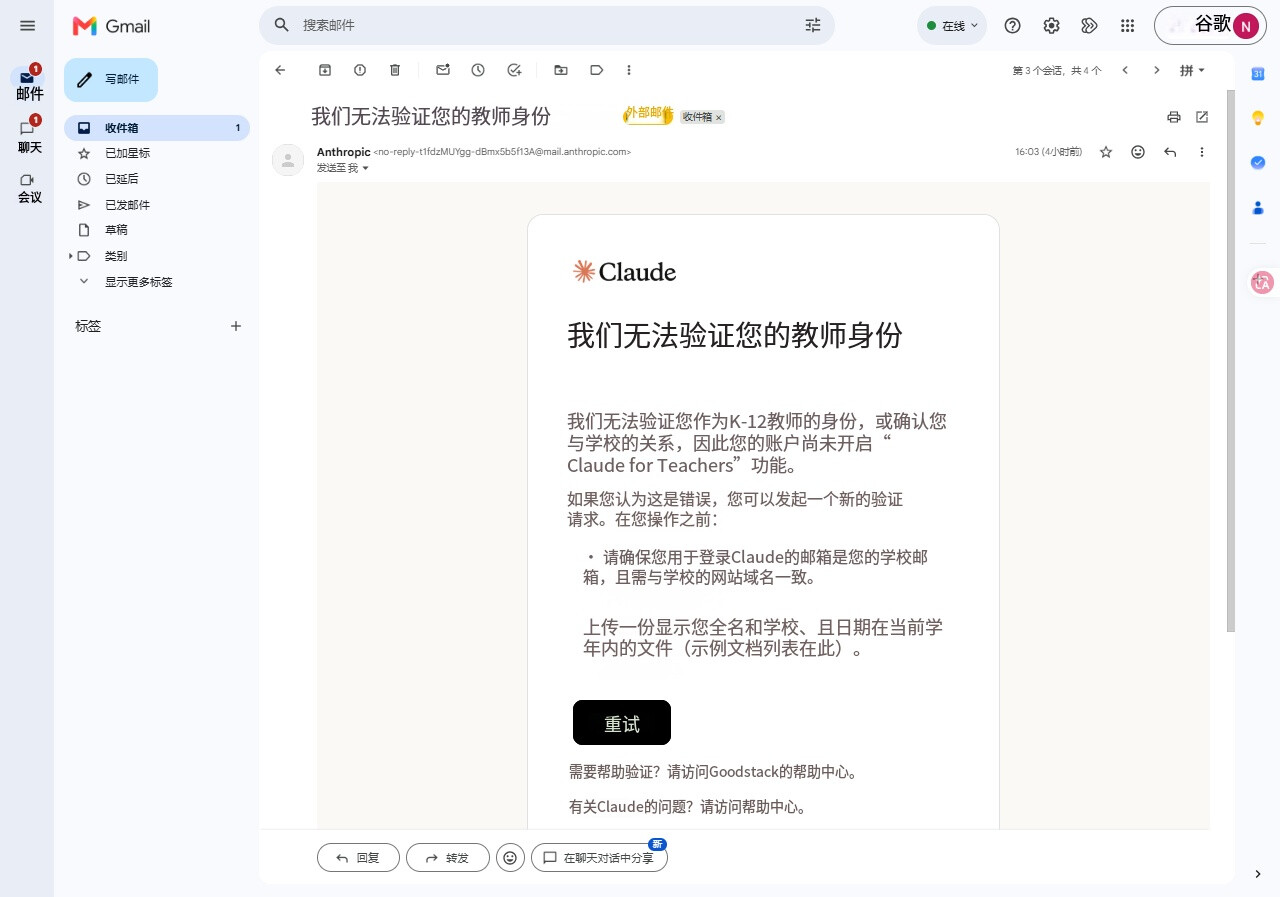
Task: Open the toolbar's more options menu
Action: click(x=629, y=70)
